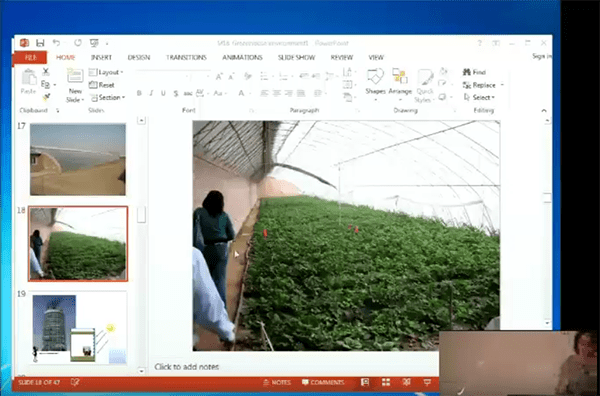Image resolution: width=600 pixels, height=396 pixels.
Task: Toggle Underline formatting
Action: pyautogui.click(x=163, y=93)
